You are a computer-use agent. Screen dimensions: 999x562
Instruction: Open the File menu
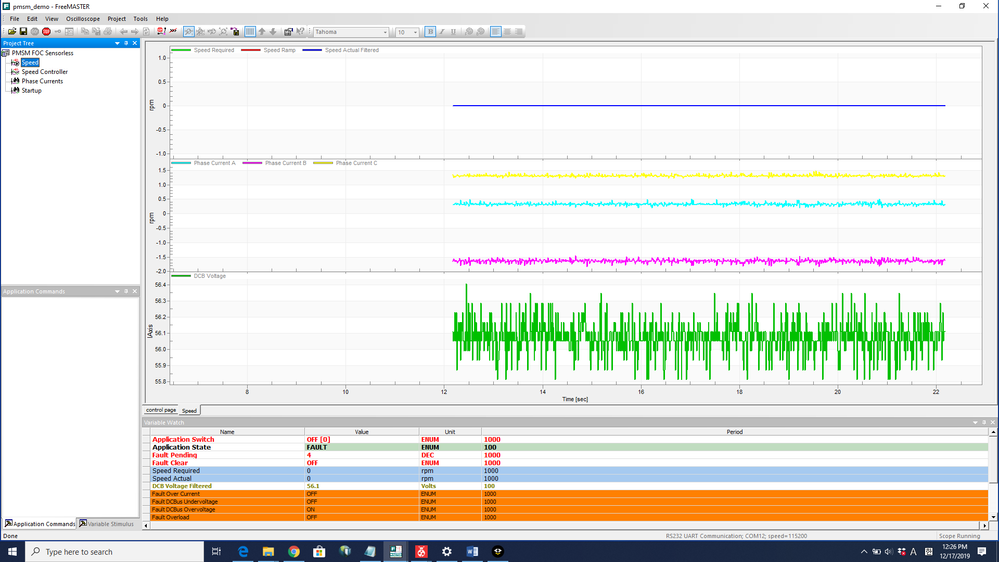tap(14, 18)
